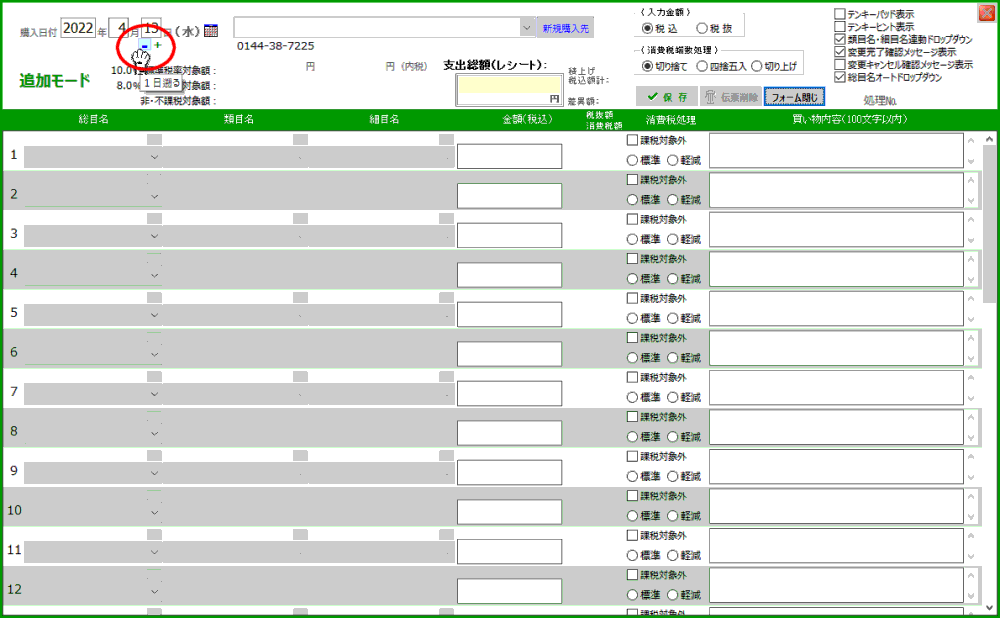The image size is (1000, 618).
Task: Click row 2 金額 amount input field
Action: tap(509, 196)
